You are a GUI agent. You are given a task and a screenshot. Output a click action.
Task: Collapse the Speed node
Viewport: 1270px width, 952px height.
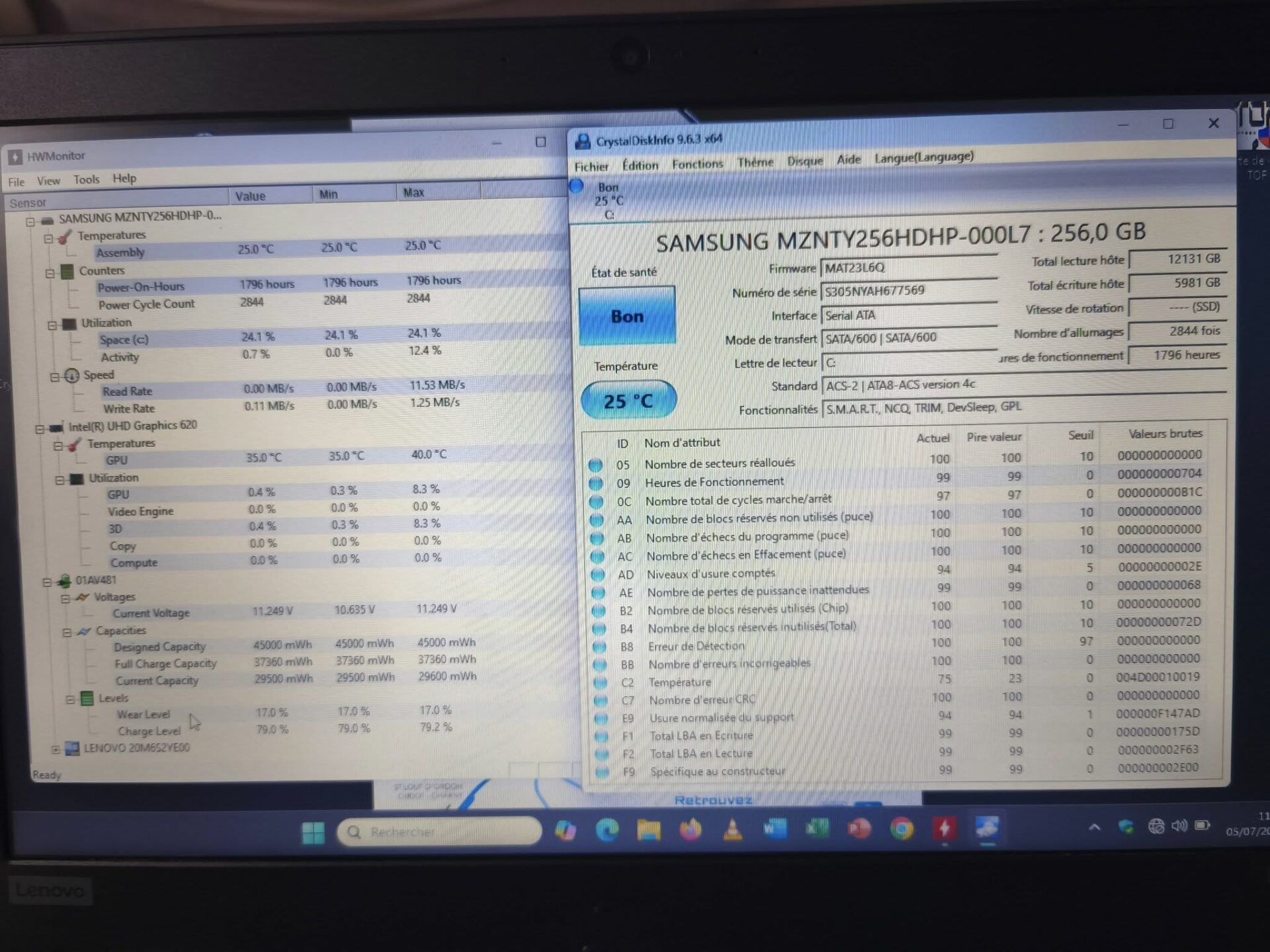point(55,377)
